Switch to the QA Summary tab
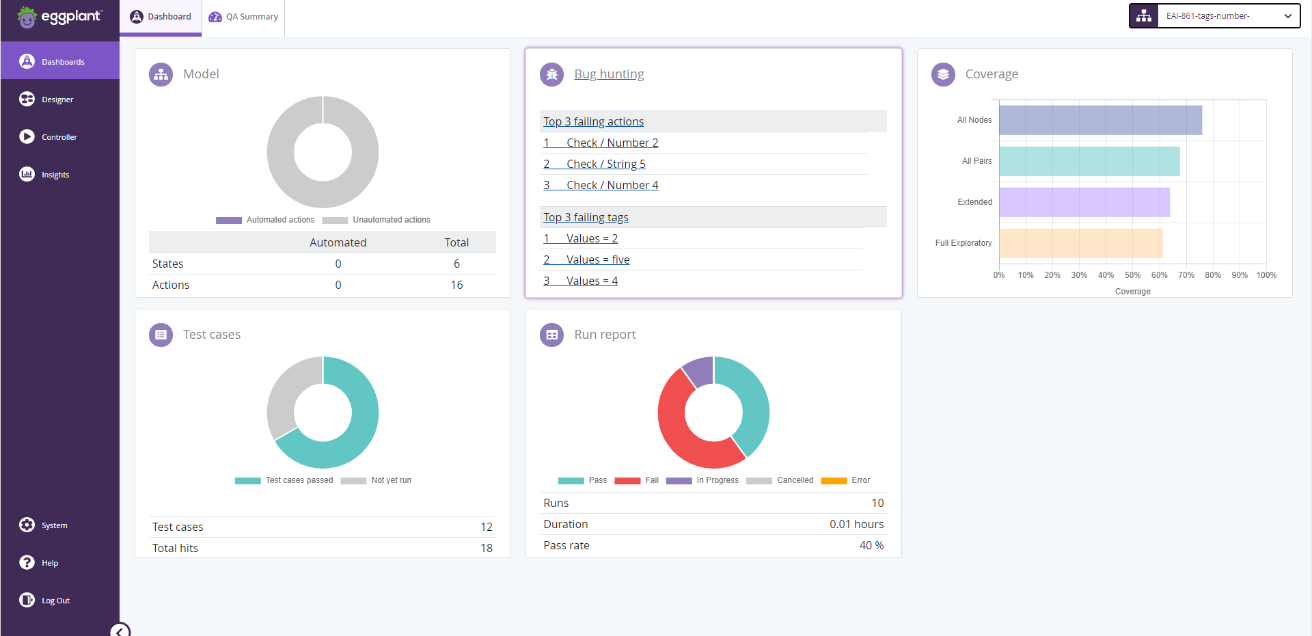The image size is (1312, 636). pos(243,17)
